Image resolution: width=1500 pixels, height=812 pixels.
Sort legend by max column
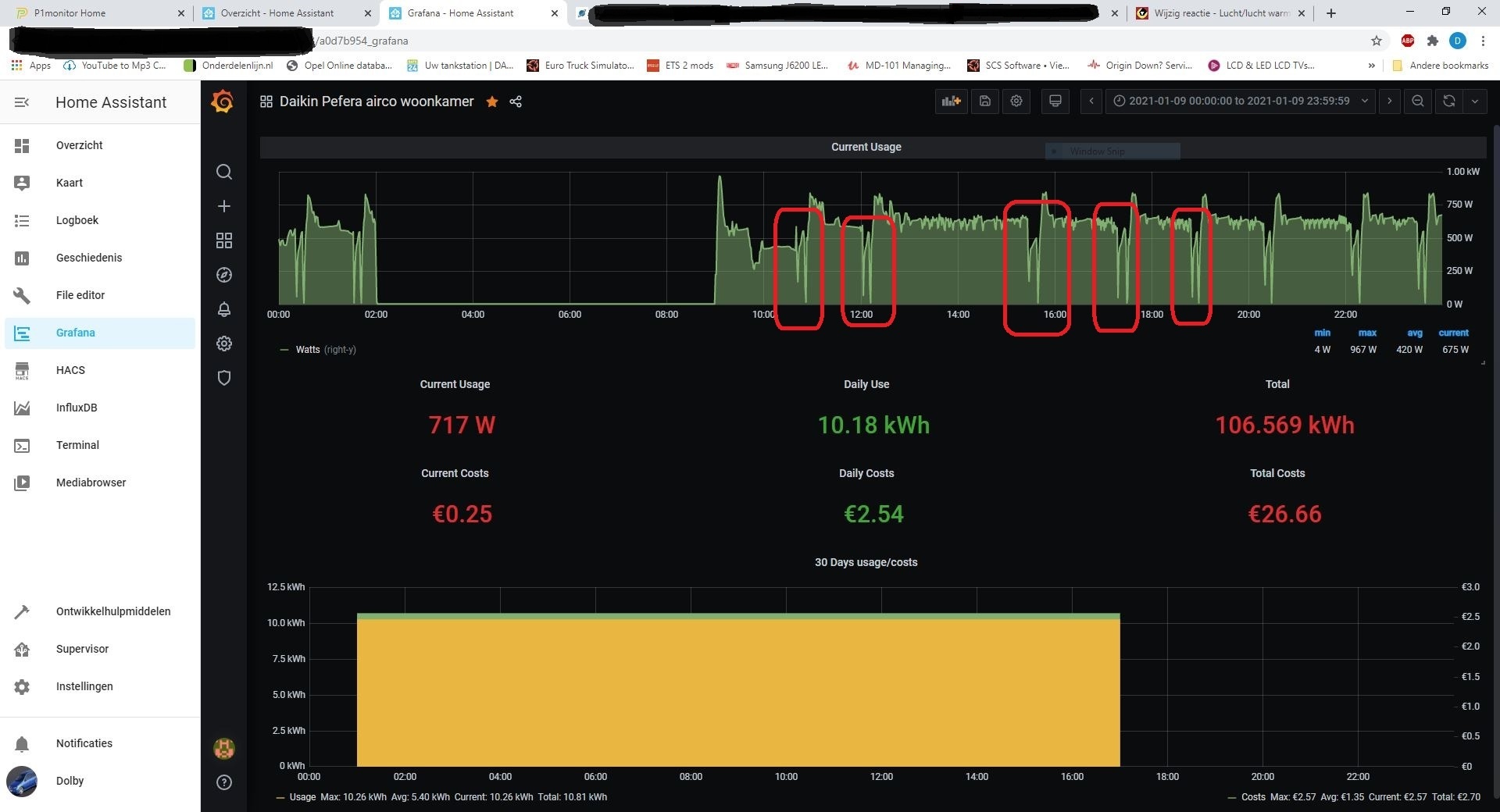click(1367, 333)
